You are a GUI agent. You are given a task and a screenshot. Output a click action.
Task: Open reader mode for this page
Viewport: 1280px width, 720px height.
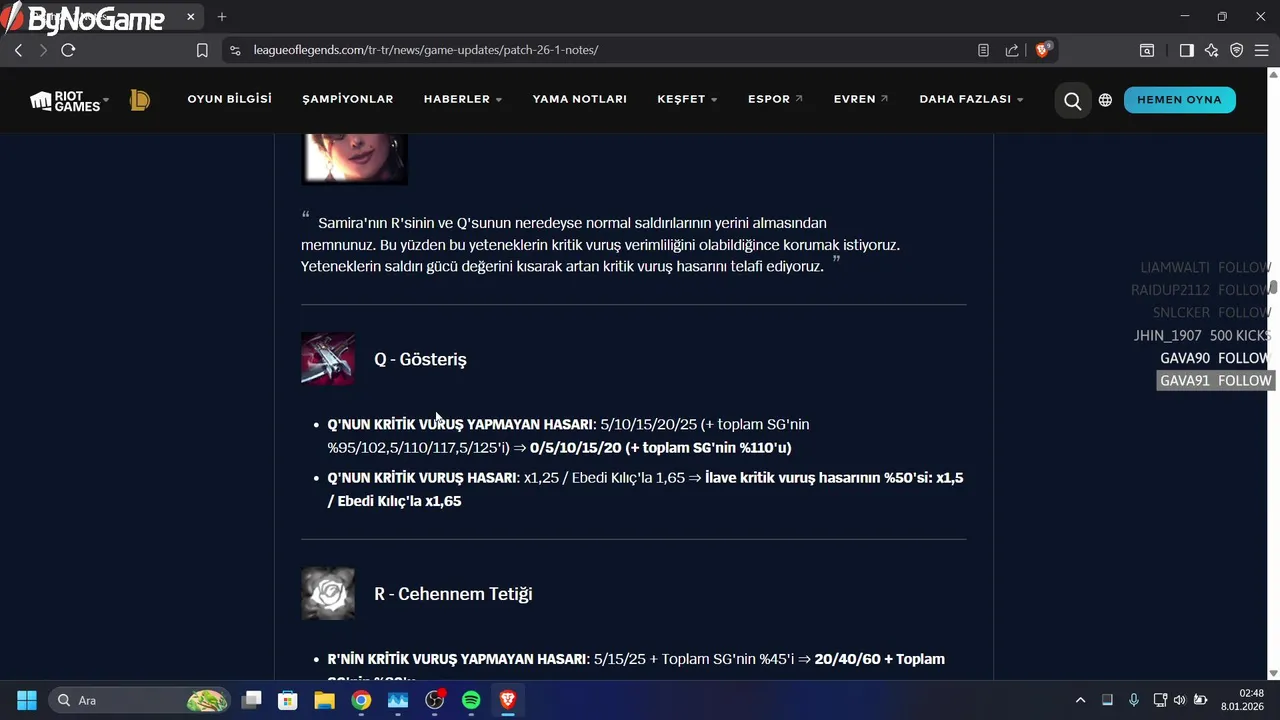tap(984, 50)
